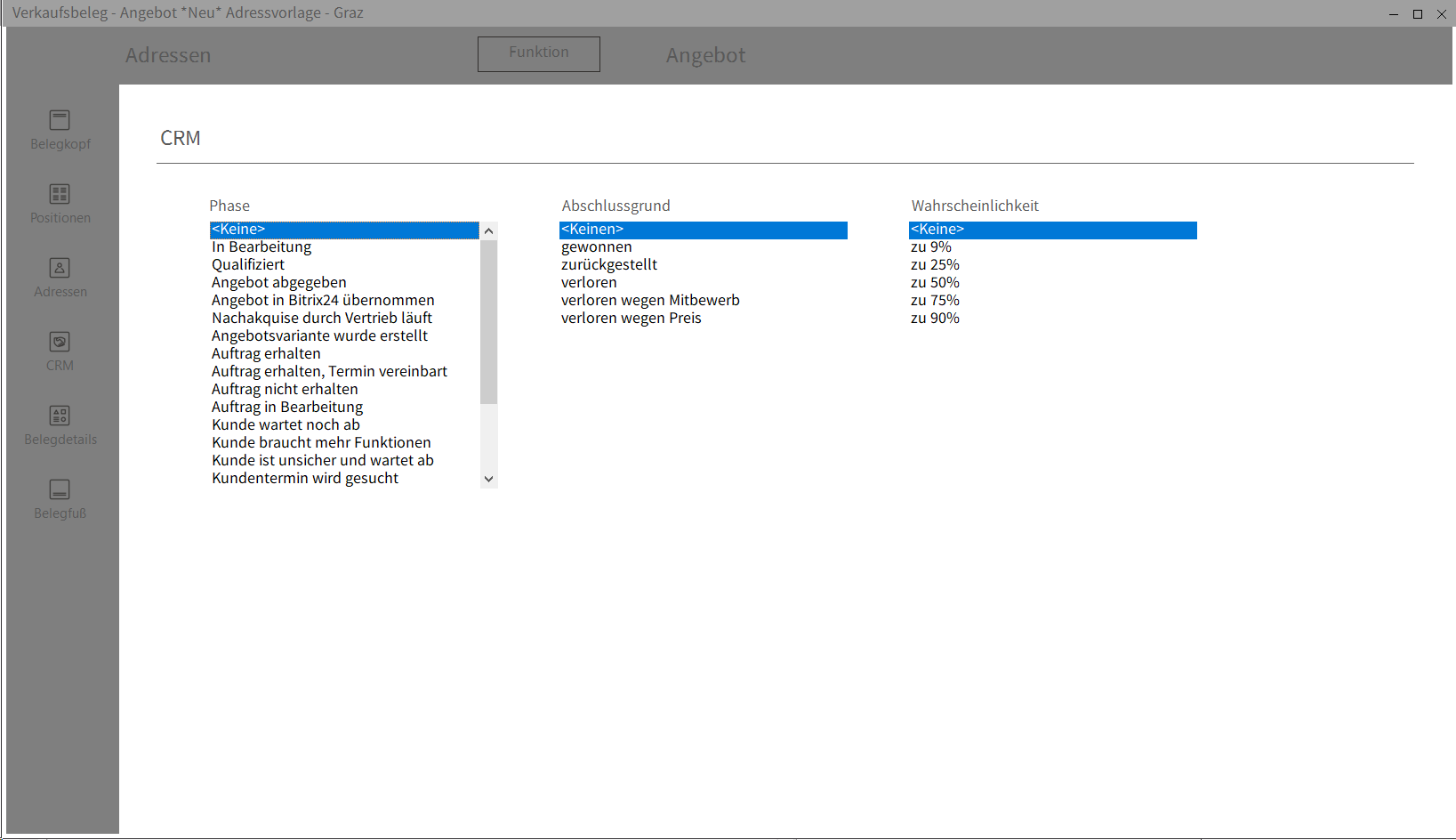The width and height of the screenshot is (1456, 840).
Task: Select the CRM sidebar icon
Action: click(x=60, y=342)
